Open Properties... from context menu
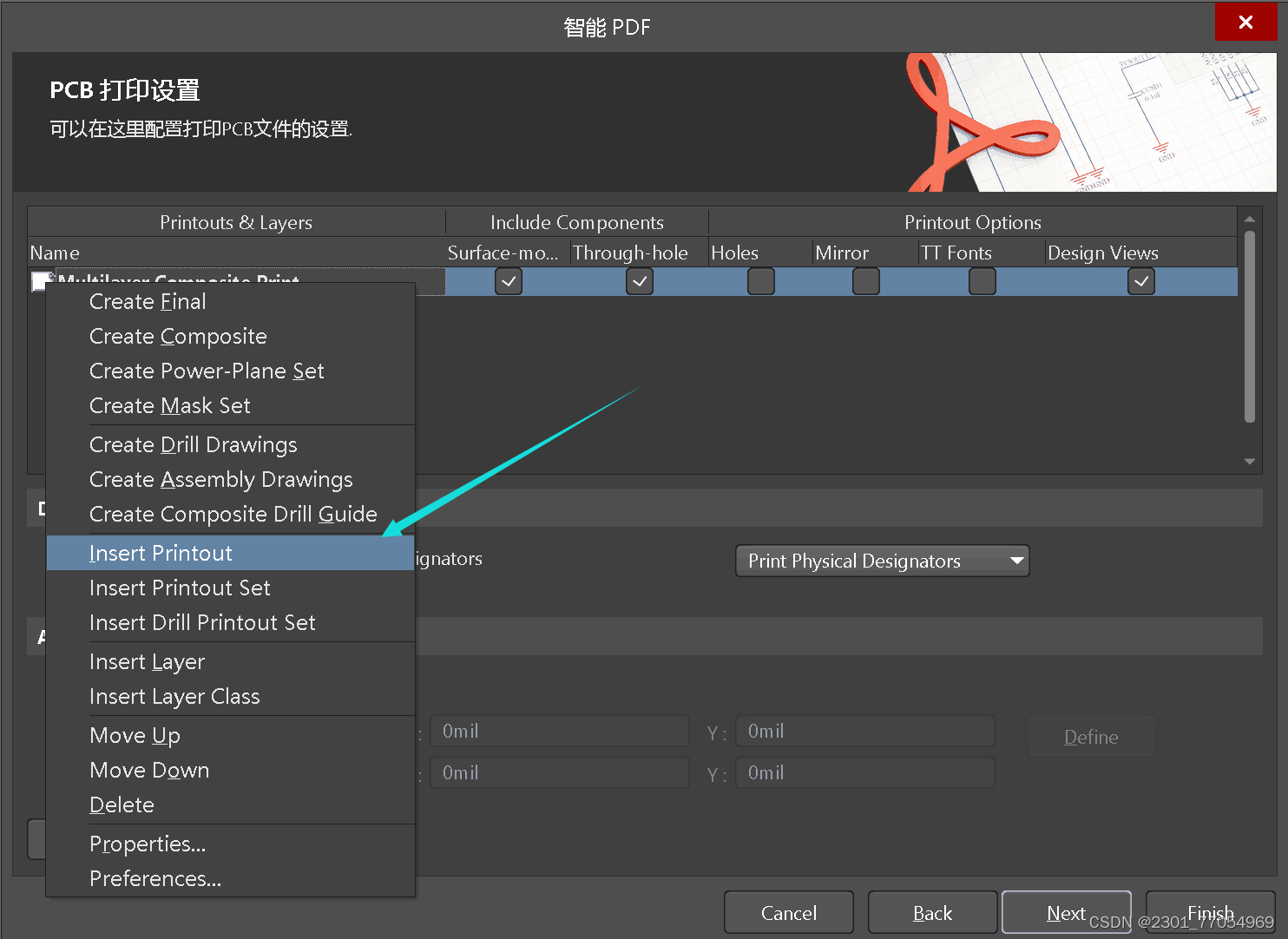The height and width of the screenshot is (939, 1288). (x=230, y=844)
